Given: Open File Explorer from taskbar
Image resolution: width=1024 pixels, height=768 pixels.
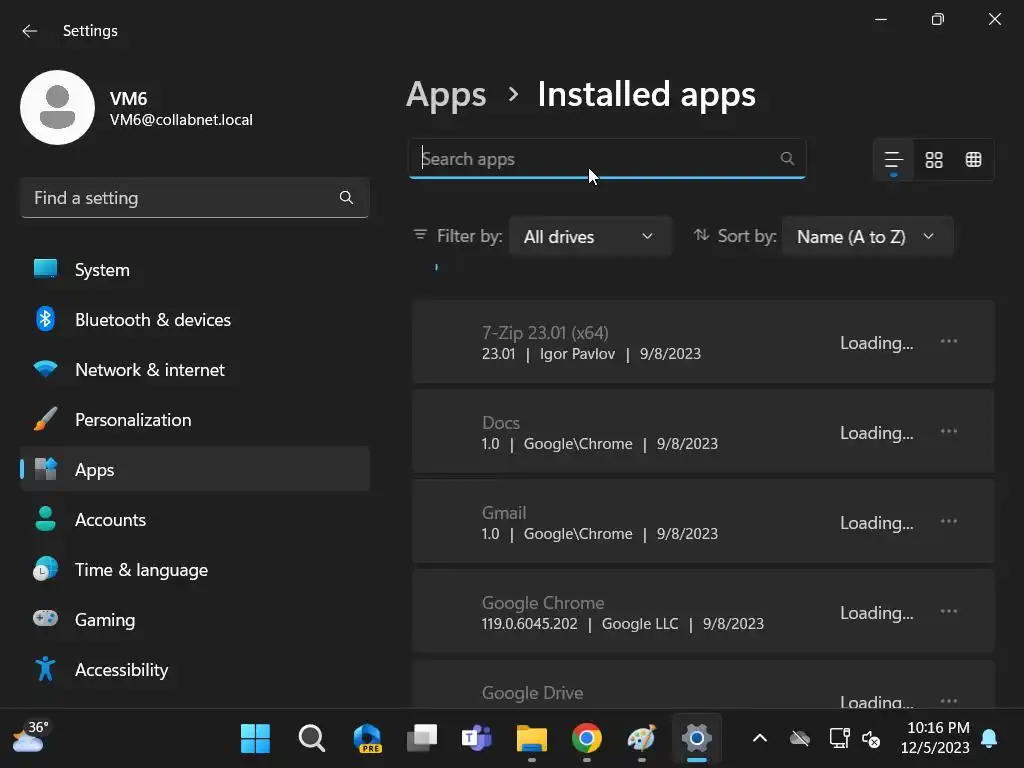Looking at the screenshot, I should [532, 739].
